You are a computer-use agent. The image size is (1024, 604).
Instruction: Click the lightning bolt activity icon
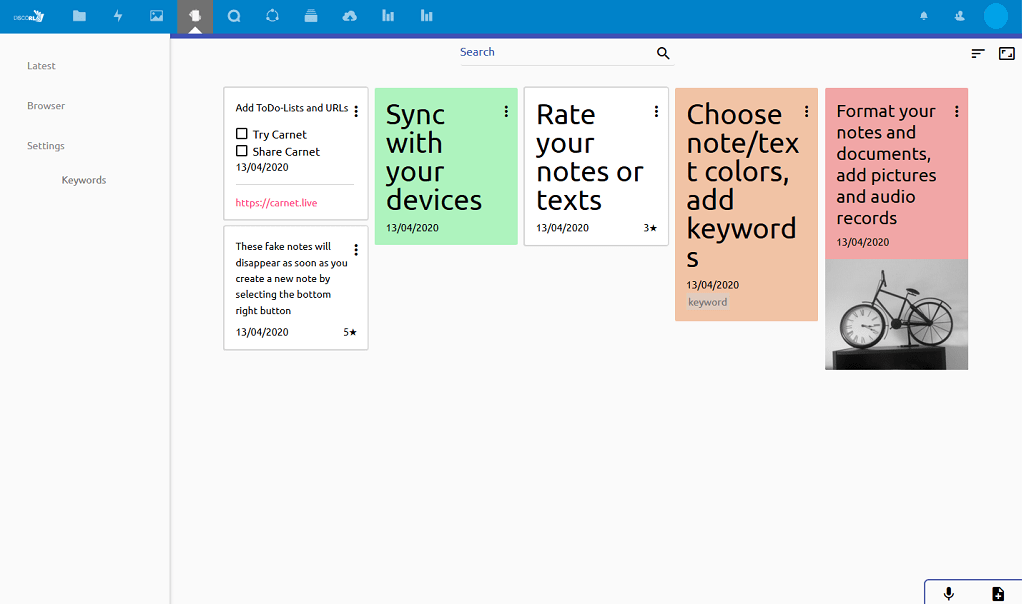[x=118, y=16]
